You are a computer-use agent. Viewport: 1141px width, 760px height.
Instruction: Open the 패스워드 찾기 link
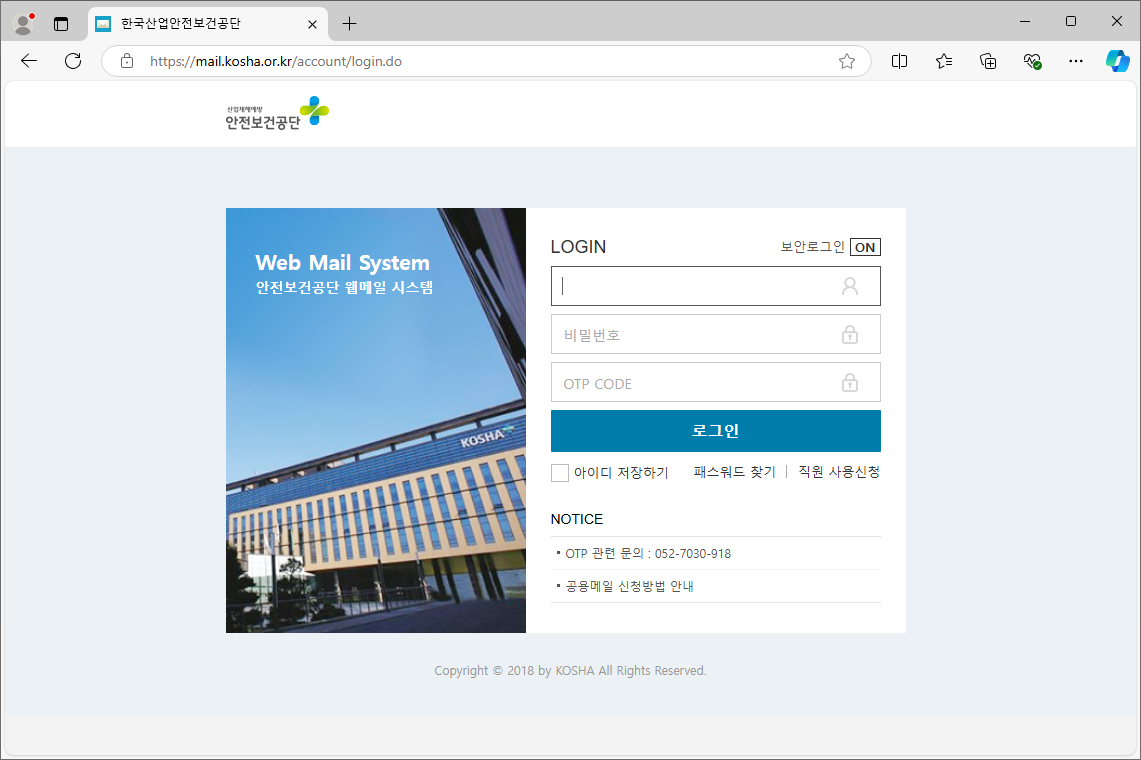click(733, 471)
